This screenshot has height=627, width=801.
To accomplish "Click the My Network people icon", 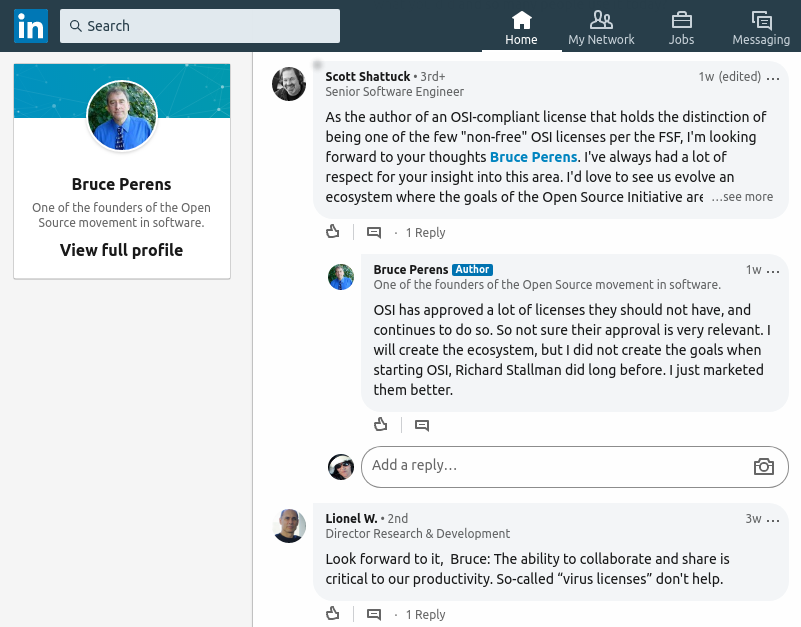I will tap(601, 20).
